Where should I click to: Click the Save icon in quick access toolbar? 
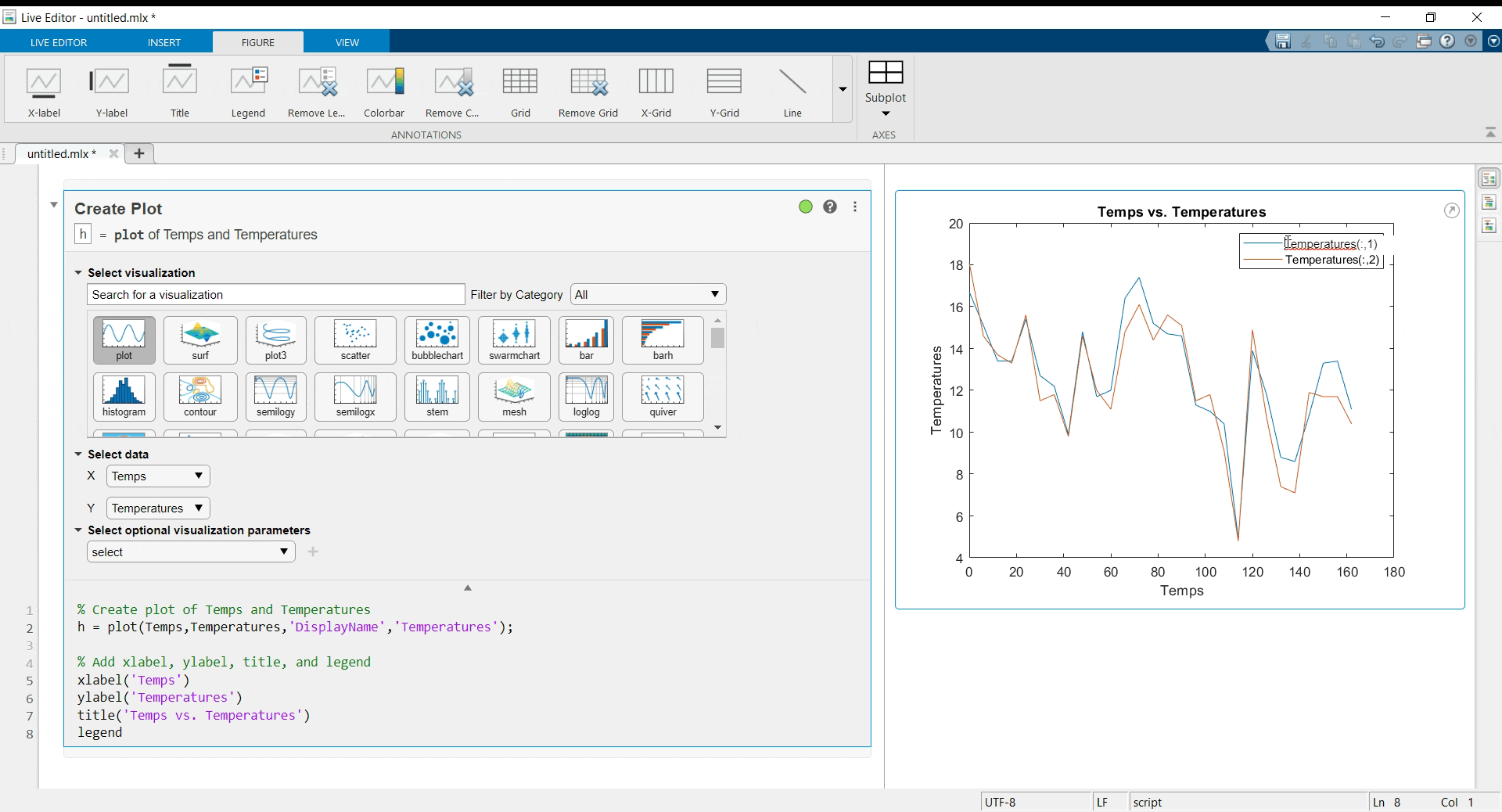pos(1283,41)
